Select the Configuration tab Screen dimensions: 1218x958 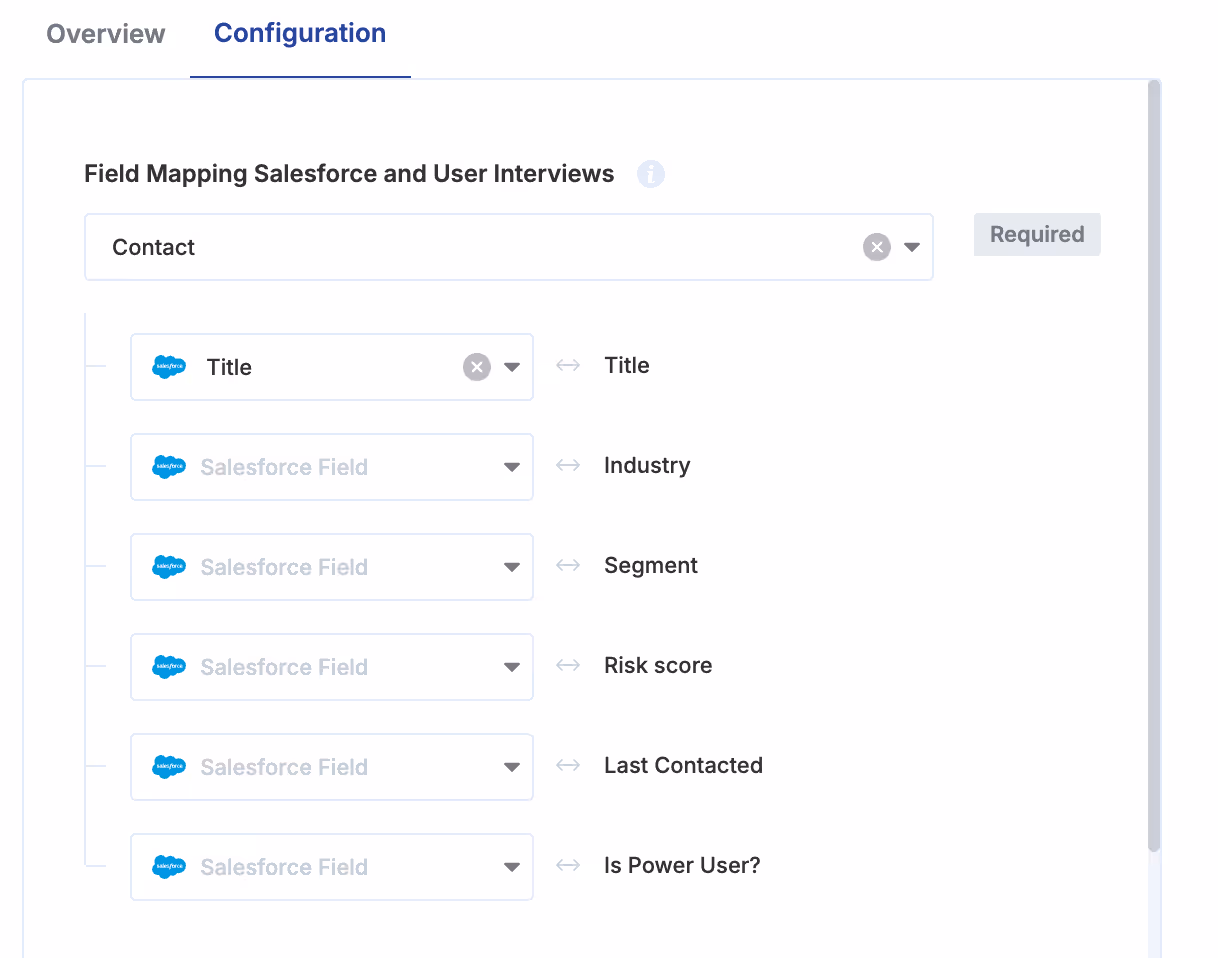[300, 34]
